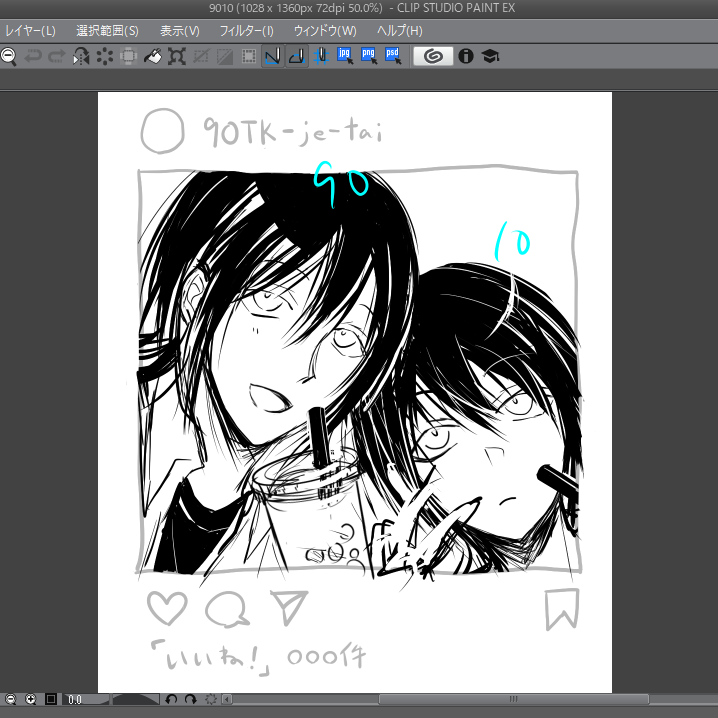This screenshot has width=718, height=718.
Task: Click the Reset Rotation icon below the canvas
Action: click(x=211, y=699)
